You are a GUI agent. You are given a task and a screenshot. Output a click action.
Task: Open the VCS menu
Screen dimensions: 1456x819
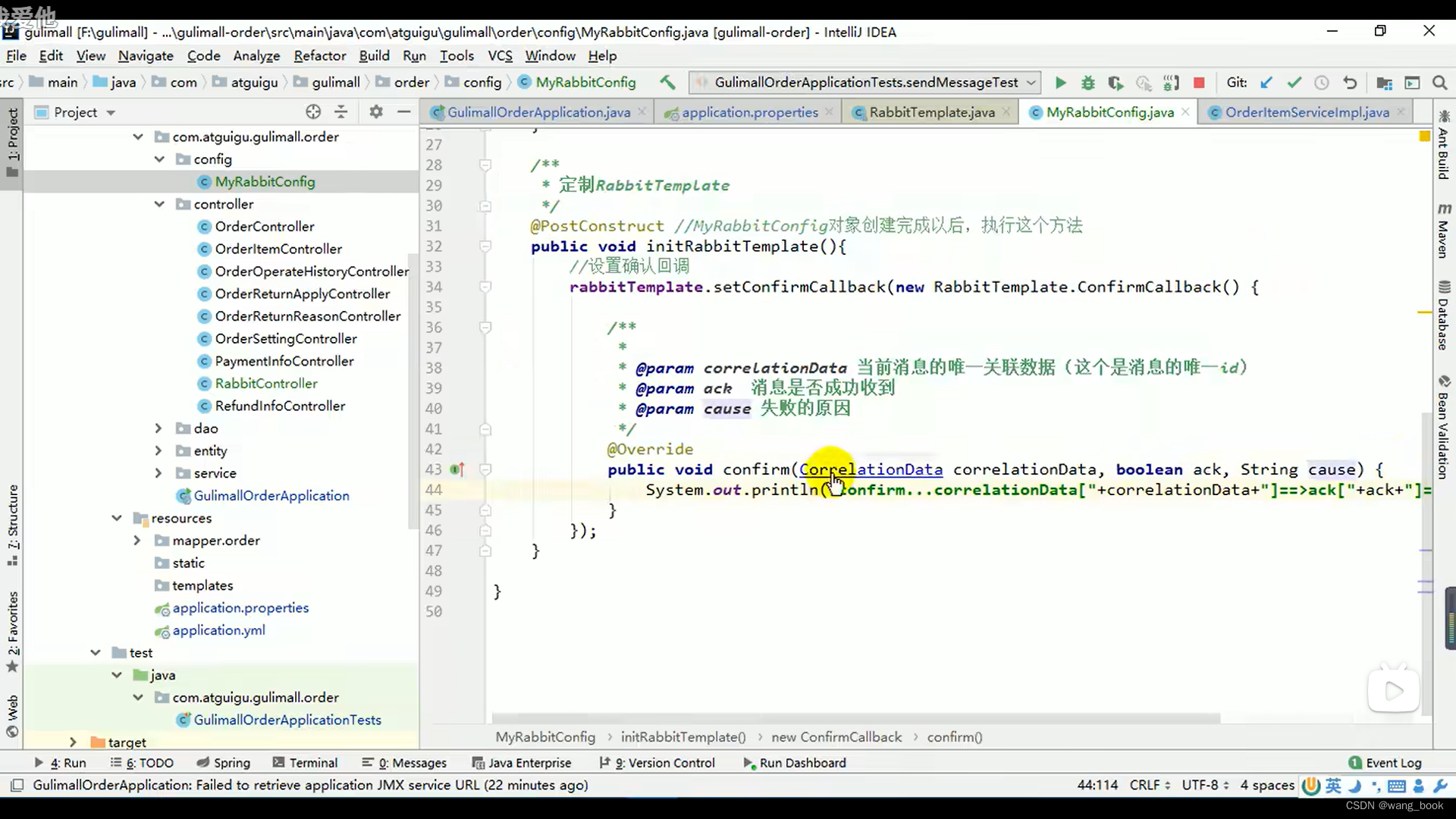[x=500, y=56]
